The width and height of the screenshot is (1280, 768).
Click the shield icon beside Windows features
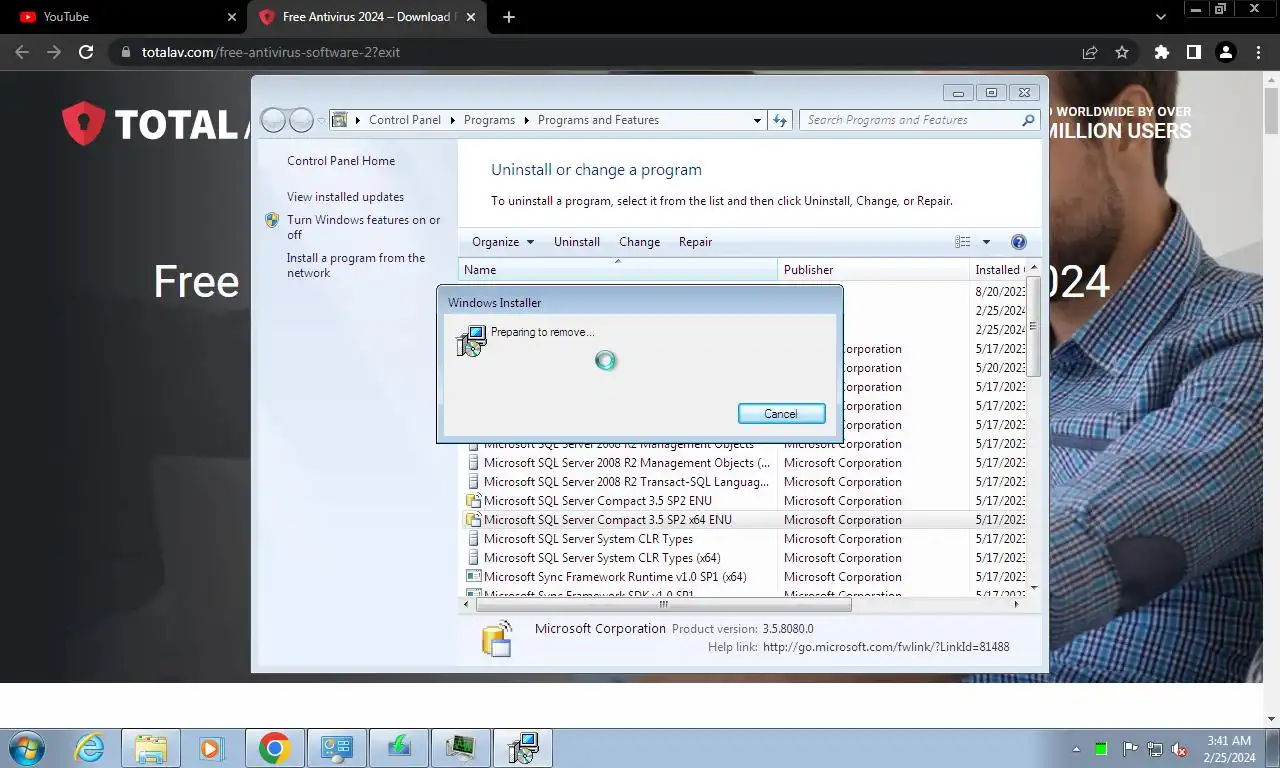click(272, 220)
